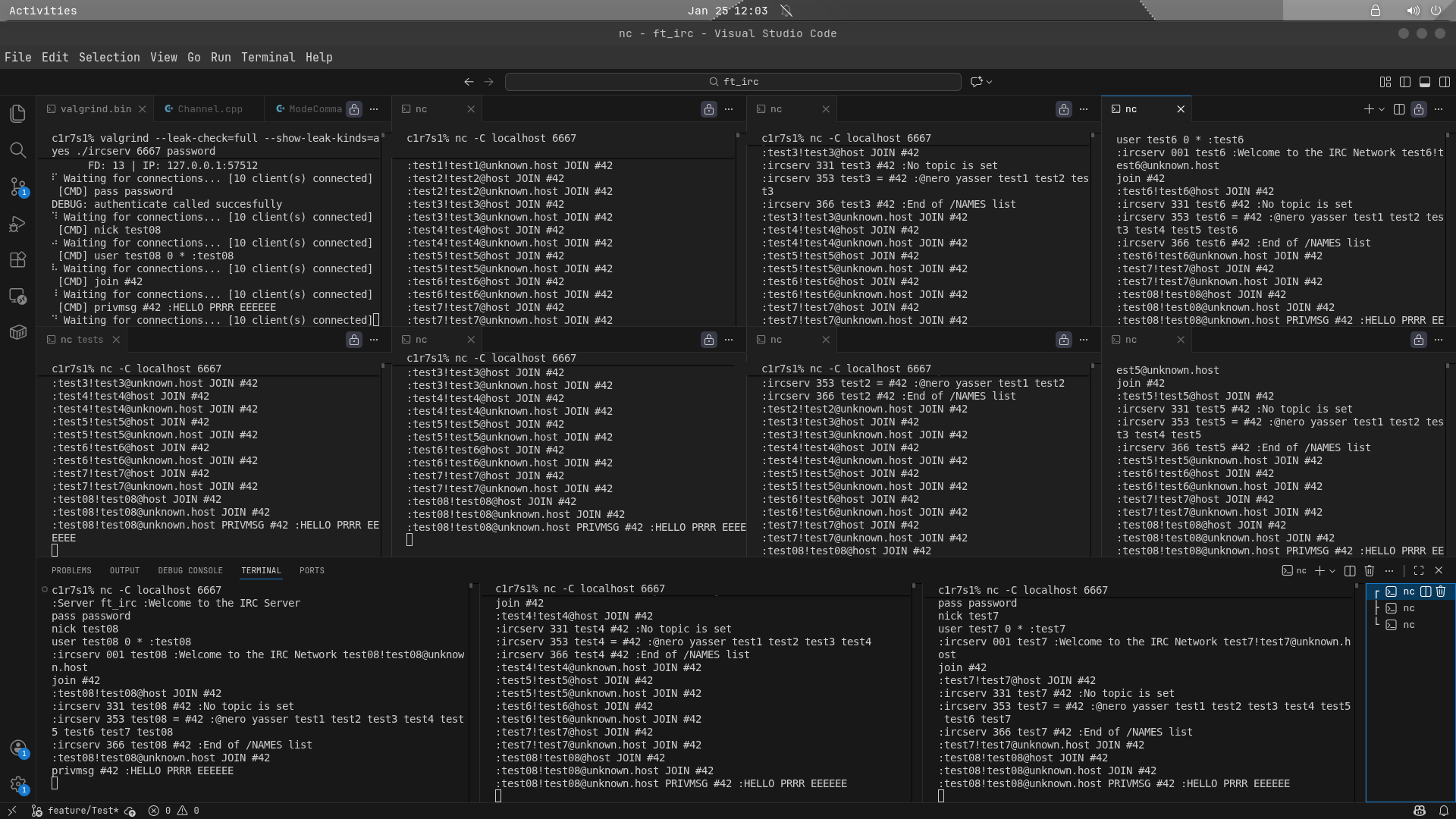The image size is (1456, 819).
Task: Open the Manage gear settings menu
Action: [18, 785]
